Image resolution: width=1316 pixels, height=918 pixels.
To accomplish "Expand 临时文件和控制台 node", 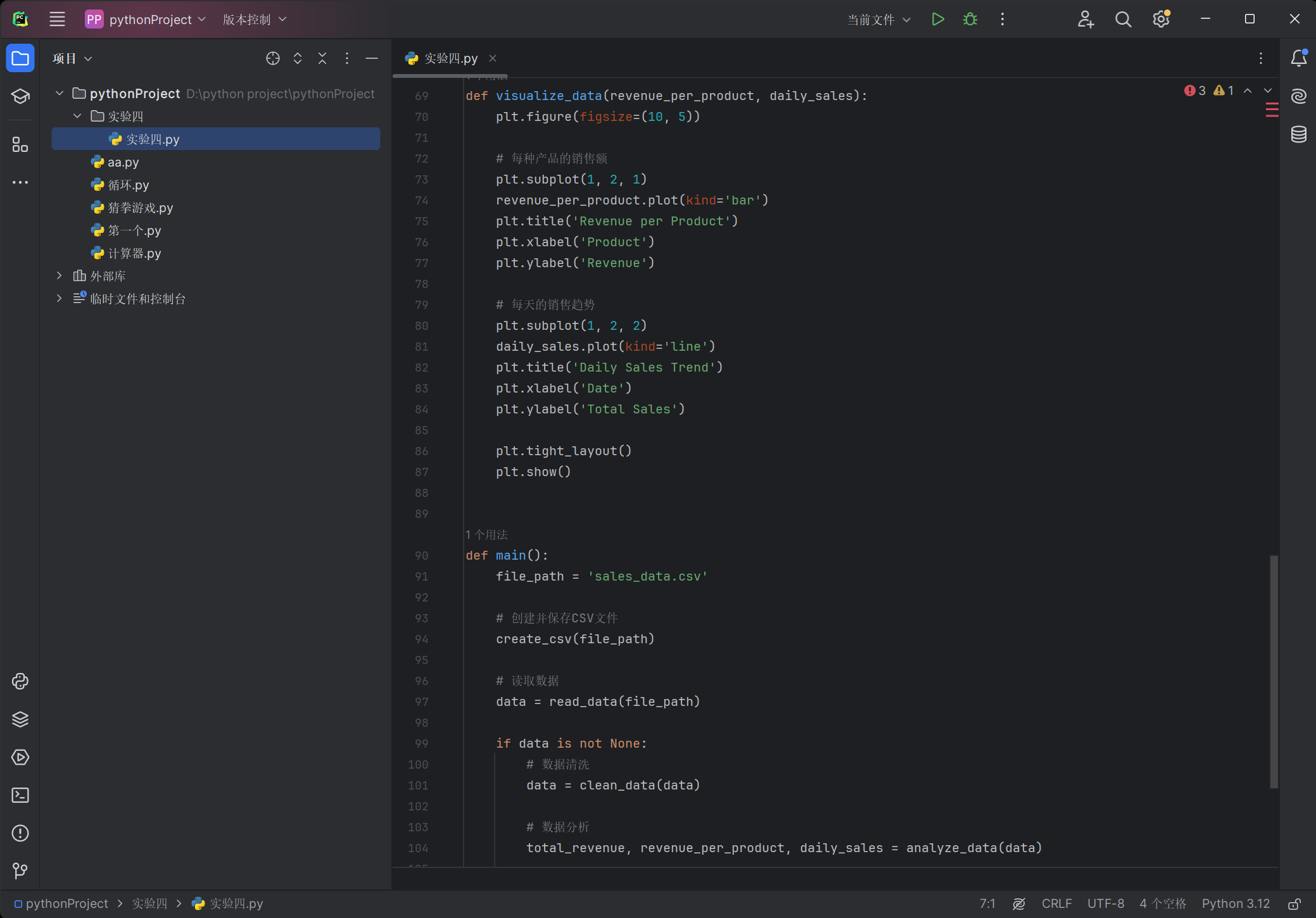I will click(60, 299).
